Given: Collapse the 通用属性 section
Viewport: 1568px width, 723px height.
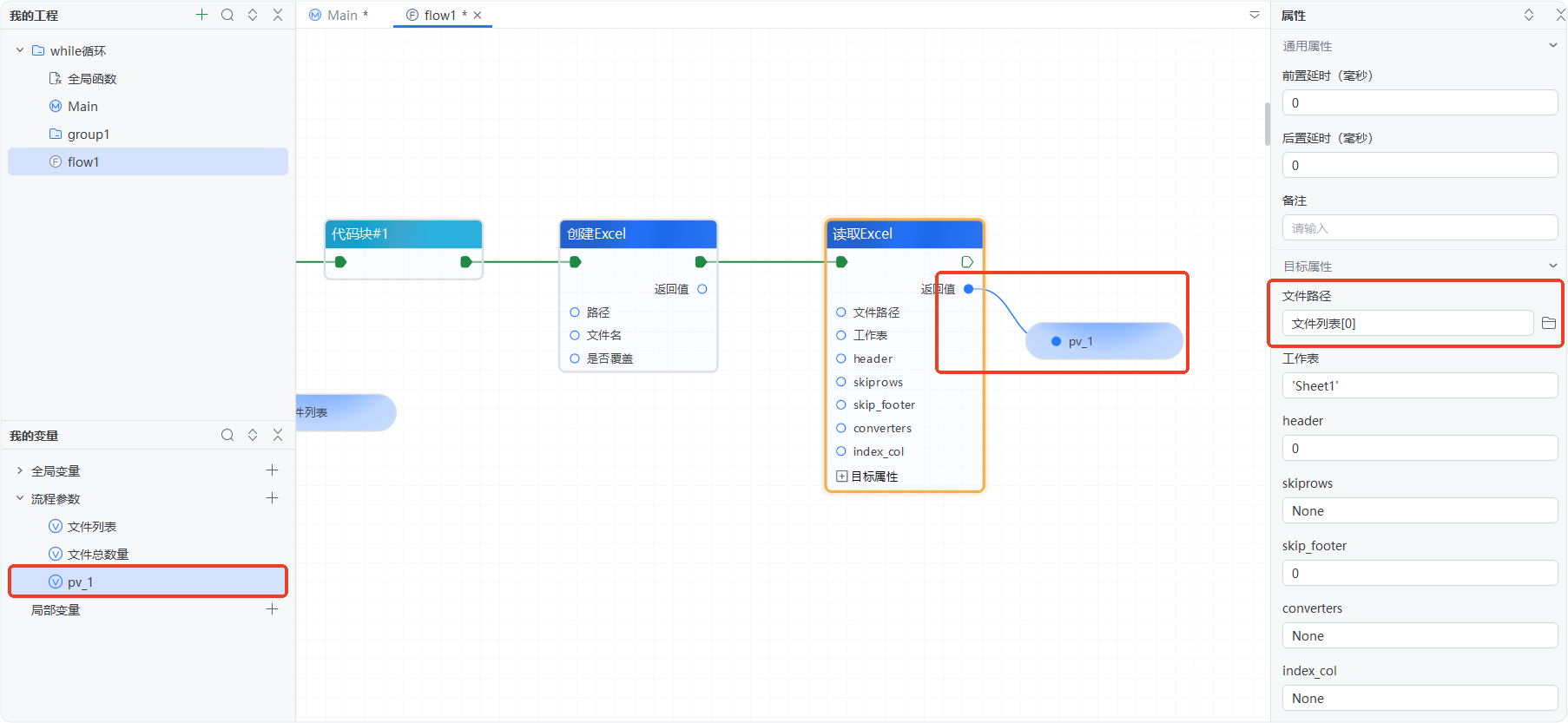Looking at the screenshot, I should coord(1553,45).
